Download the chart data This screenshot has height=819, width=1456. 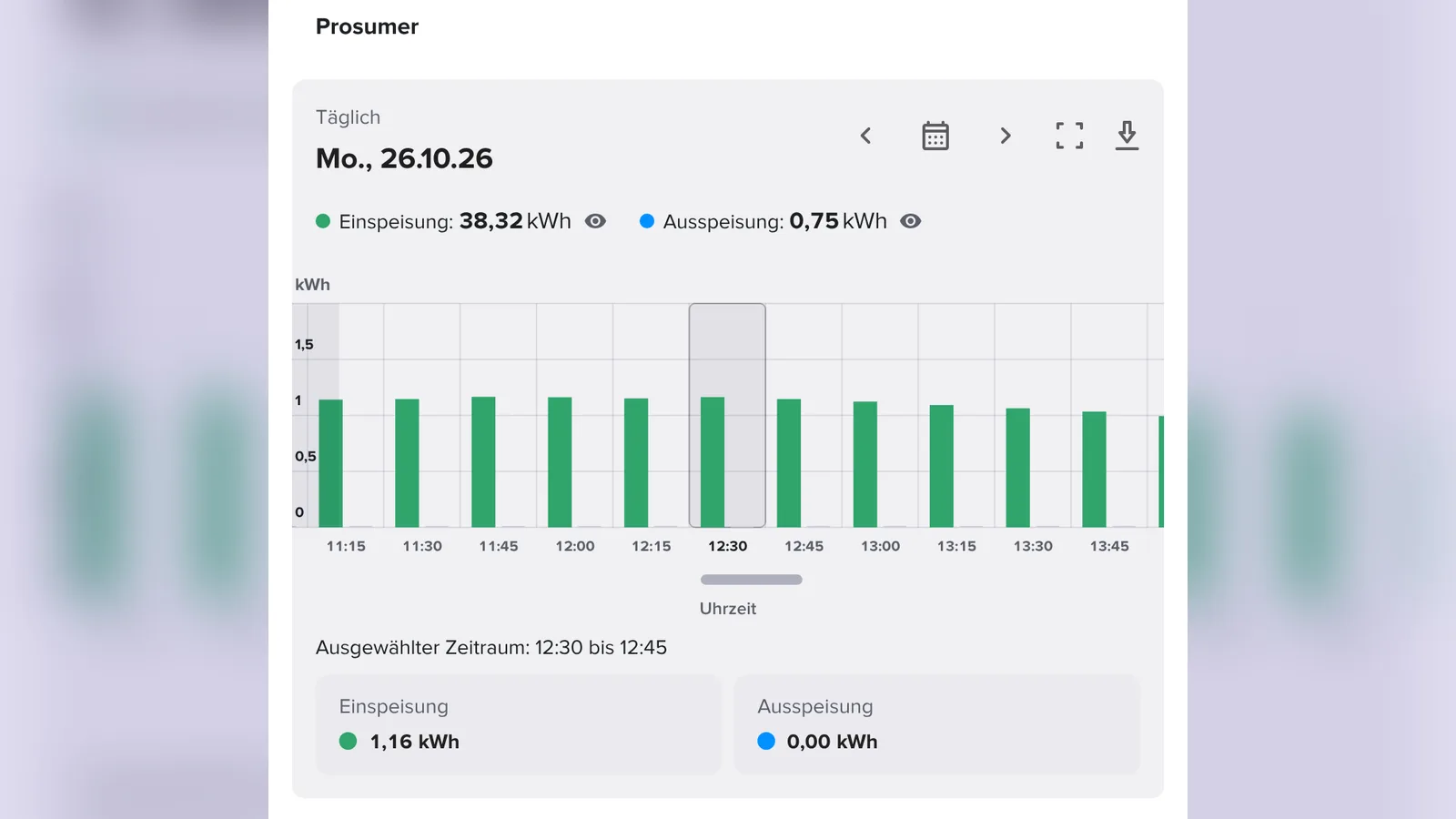1127,136
